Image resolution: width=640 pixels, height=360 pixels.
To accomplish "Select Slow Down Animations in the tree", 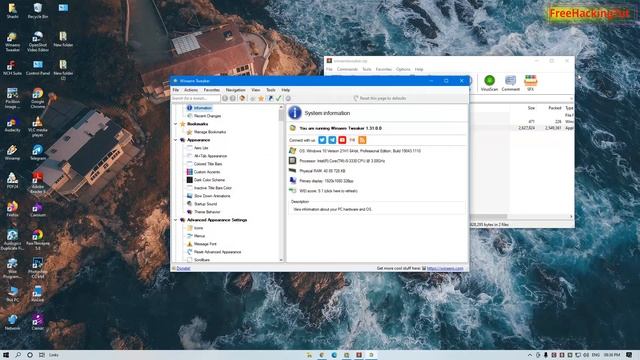I will click(212, 196).
